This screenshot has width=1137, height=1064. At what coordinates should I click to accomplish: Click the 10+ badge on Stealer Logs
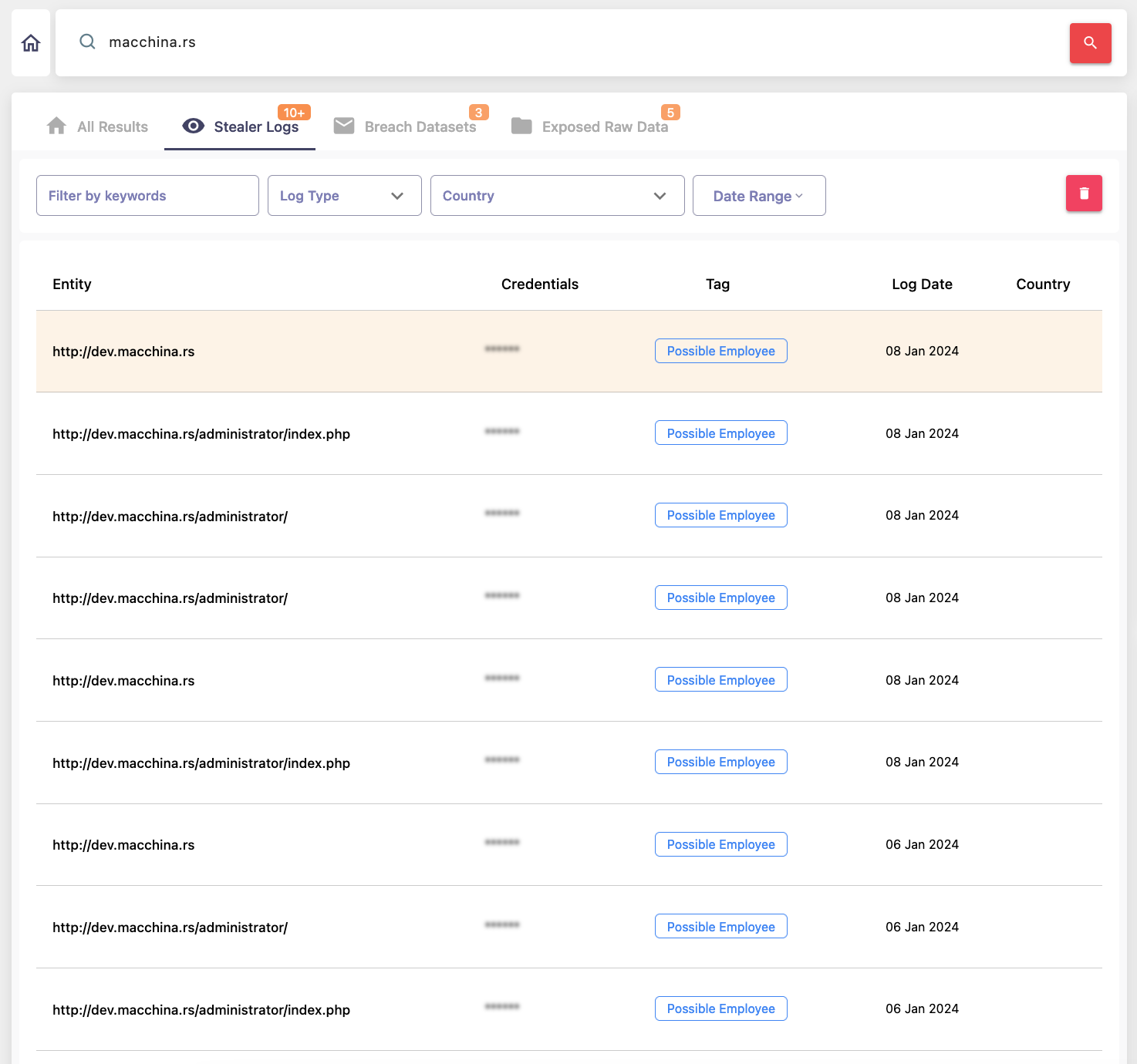(294, 113)
